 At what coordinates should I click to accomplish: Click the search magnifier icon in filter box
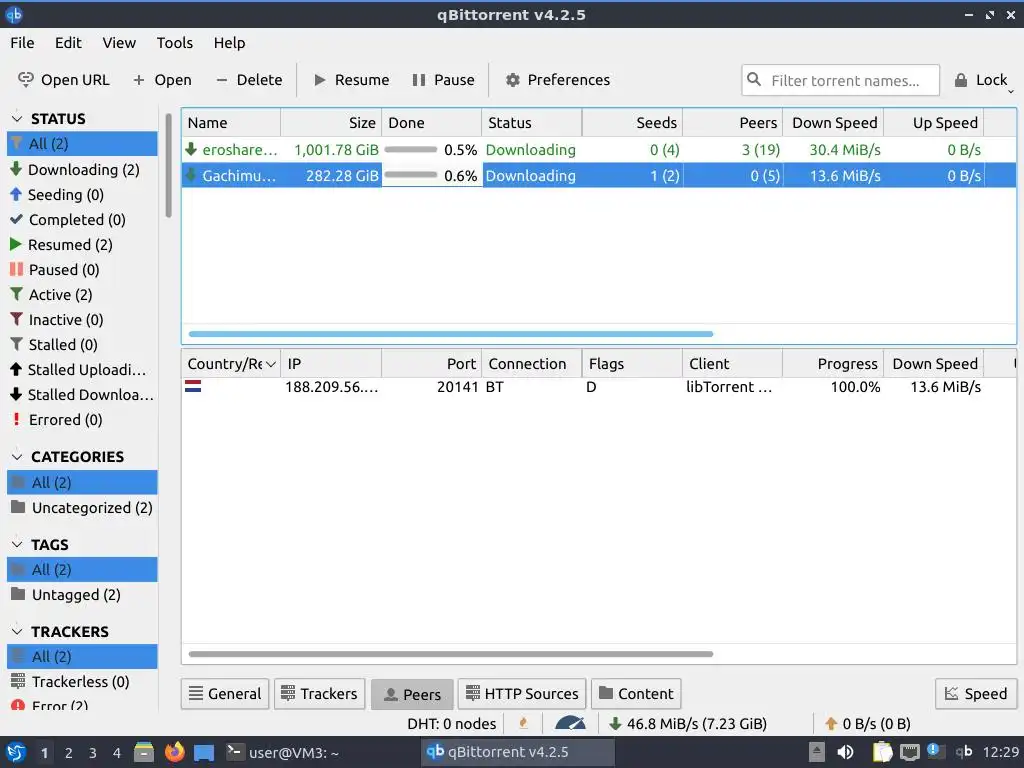pyautogui.click(x=754, y=80)
